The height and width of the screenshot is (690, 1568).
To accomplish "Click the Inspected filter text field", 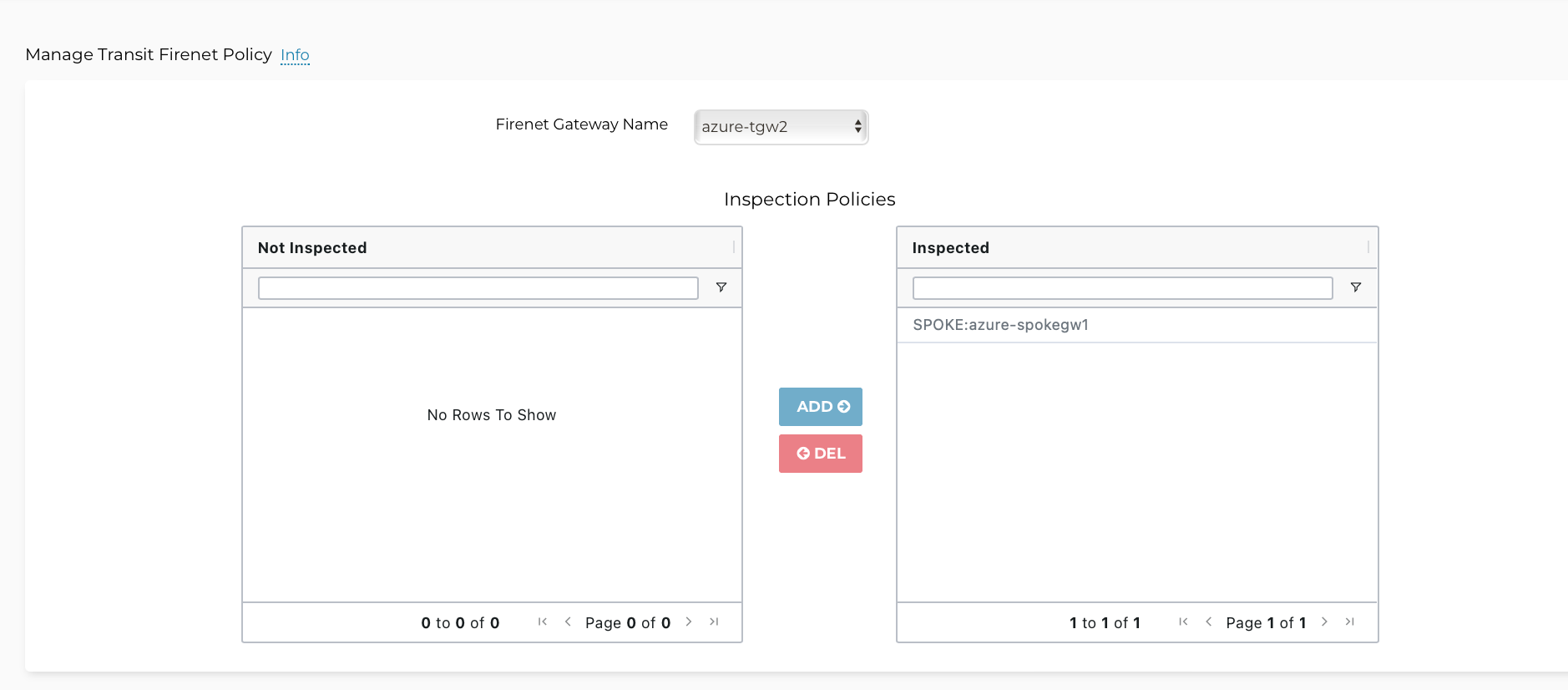I will (1121, 288).
